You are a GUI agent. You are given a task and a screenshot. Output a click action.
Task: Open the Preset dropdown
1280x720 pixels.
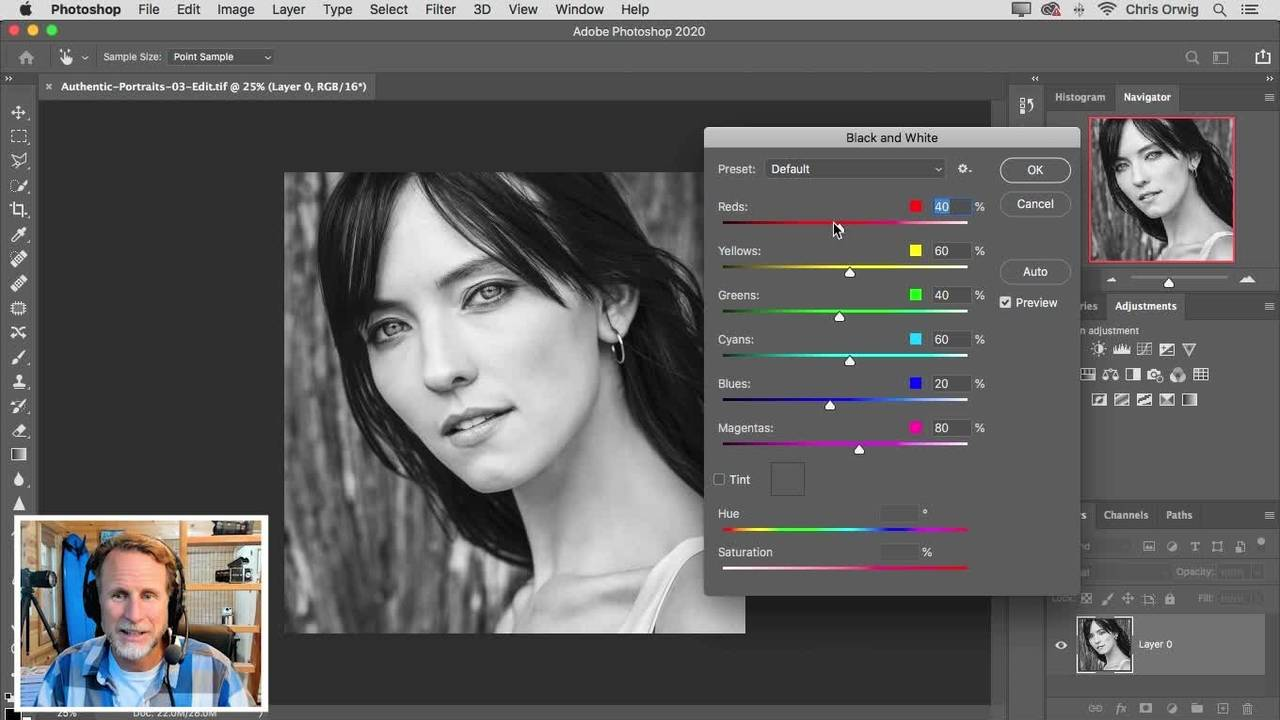click(855, 169)
